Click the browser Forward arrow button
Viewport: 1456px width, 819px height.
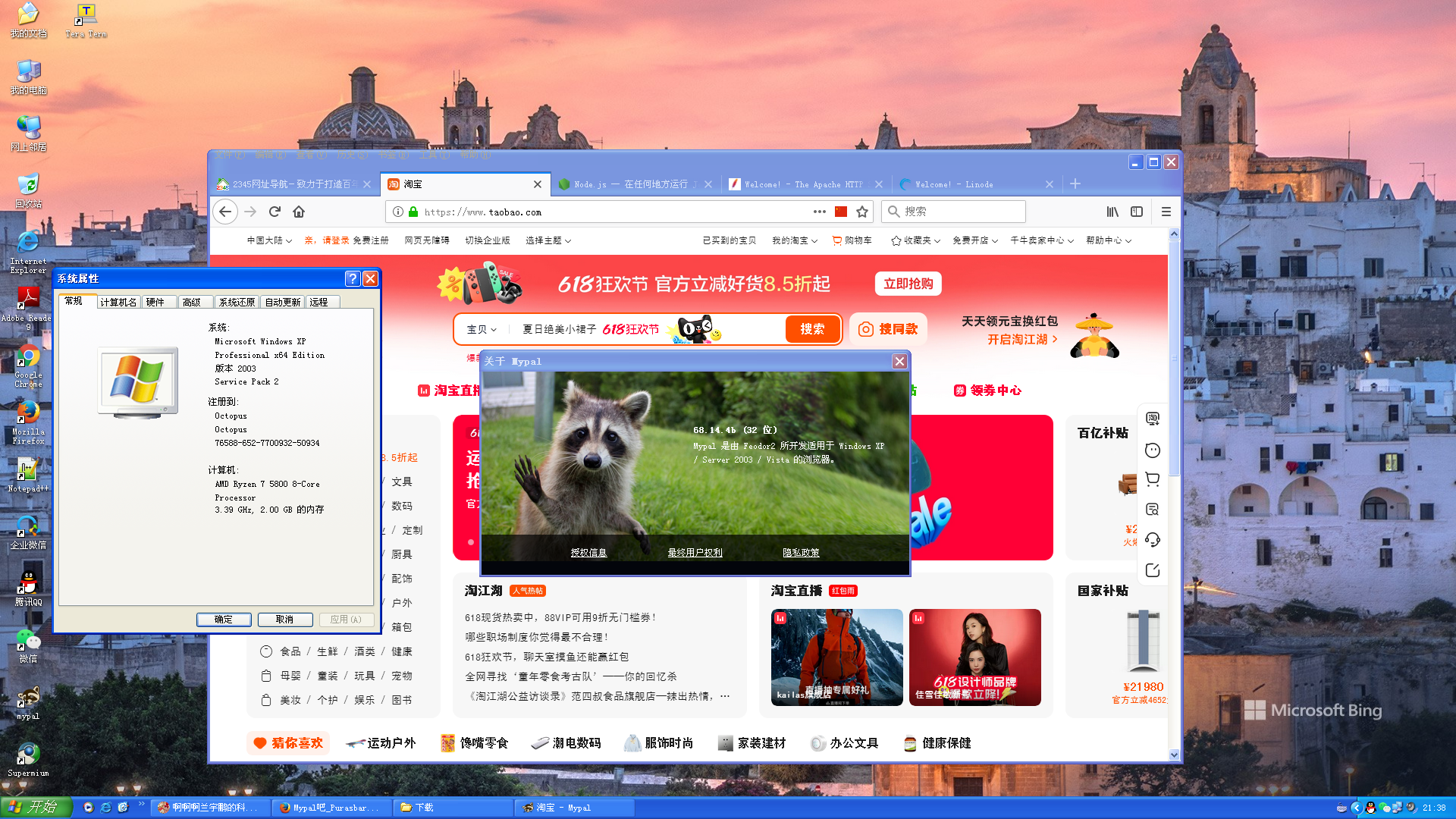(x=250, y=212)
